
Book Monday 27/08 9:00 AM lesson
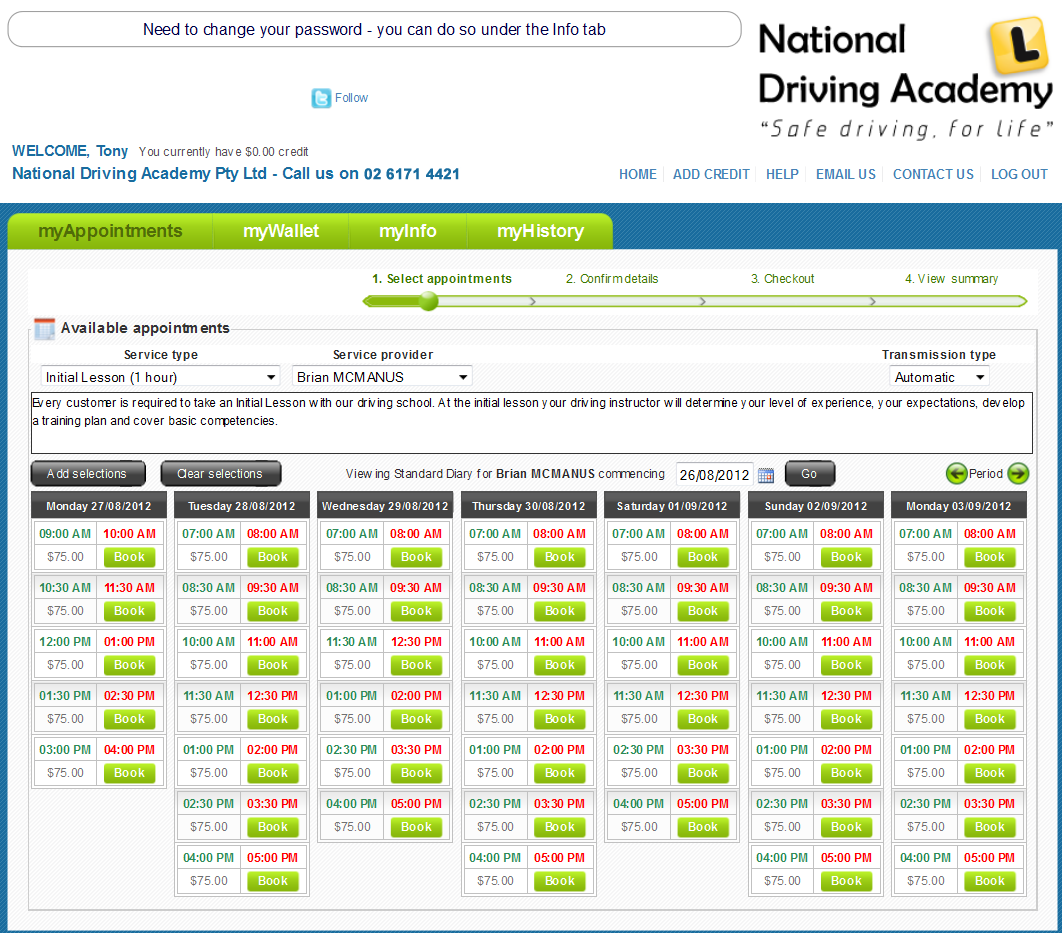(x=129, y=557)
